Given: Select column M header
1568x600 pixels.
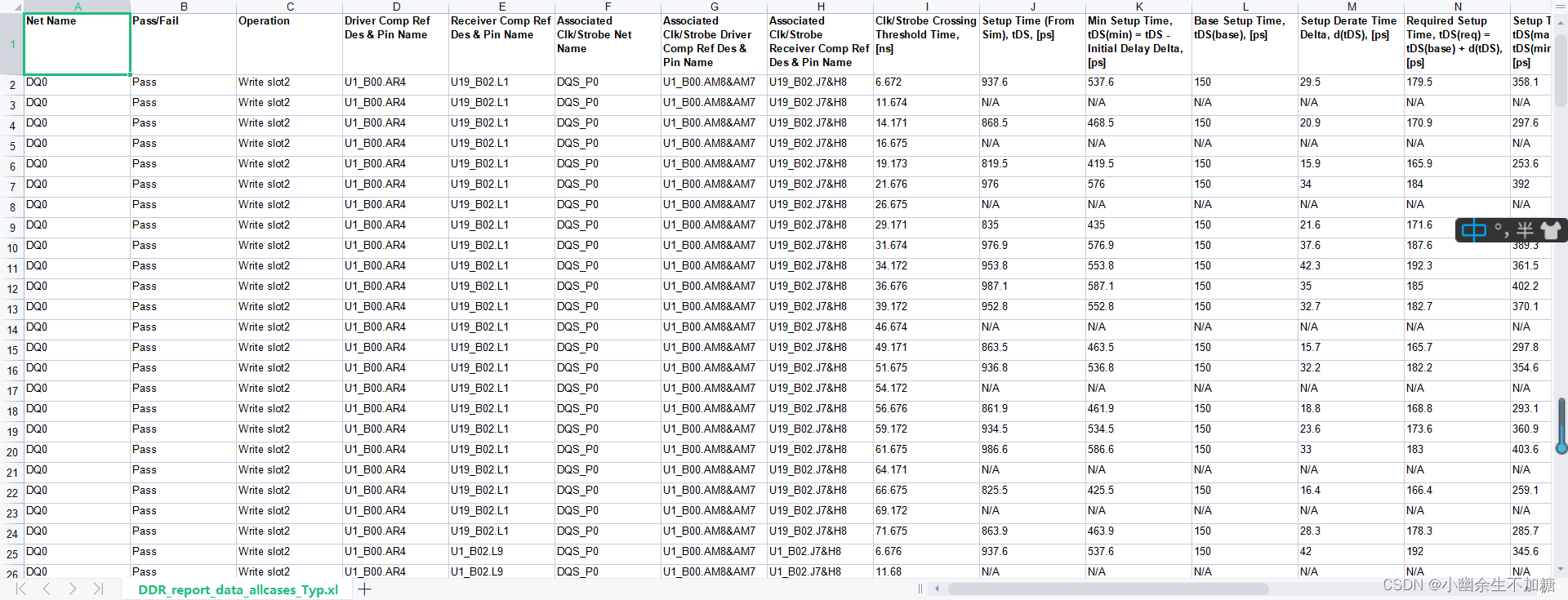Looking at the screenshot, I should click(x=1352, y=6).
